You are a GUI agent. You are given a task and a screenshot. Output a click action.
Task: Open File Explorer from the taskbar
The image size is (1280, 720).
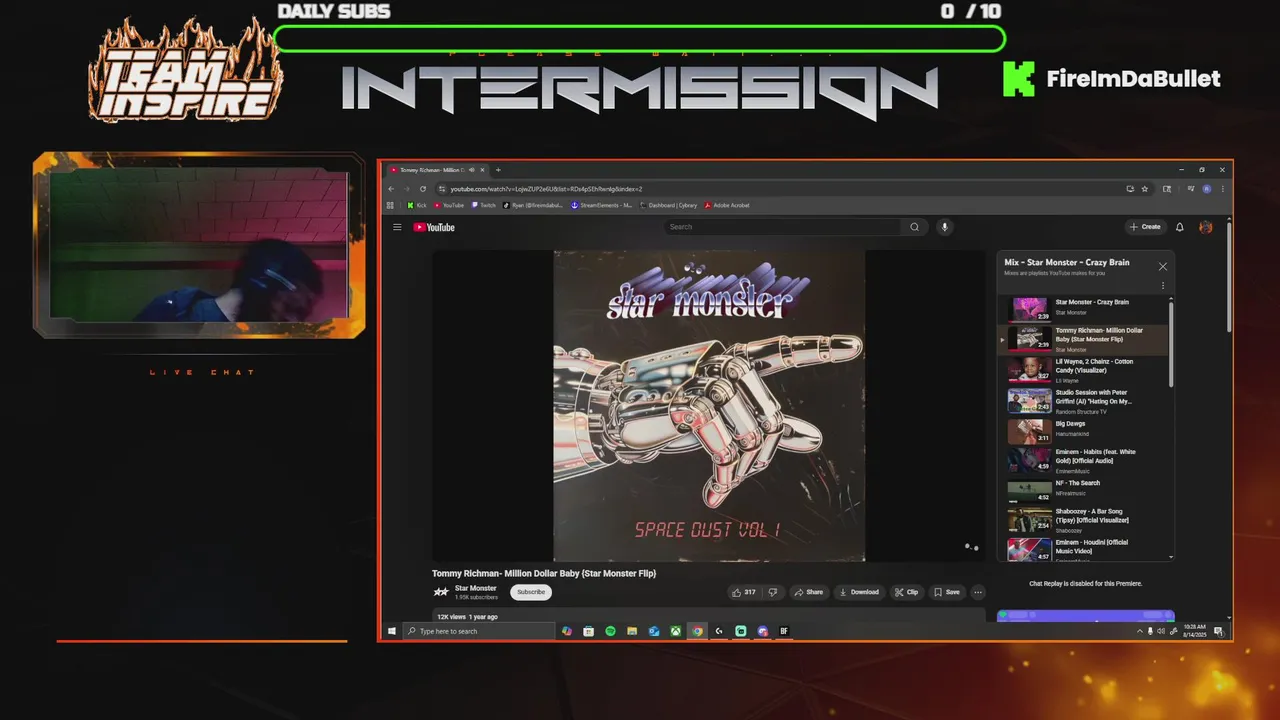tap(632, 631)
